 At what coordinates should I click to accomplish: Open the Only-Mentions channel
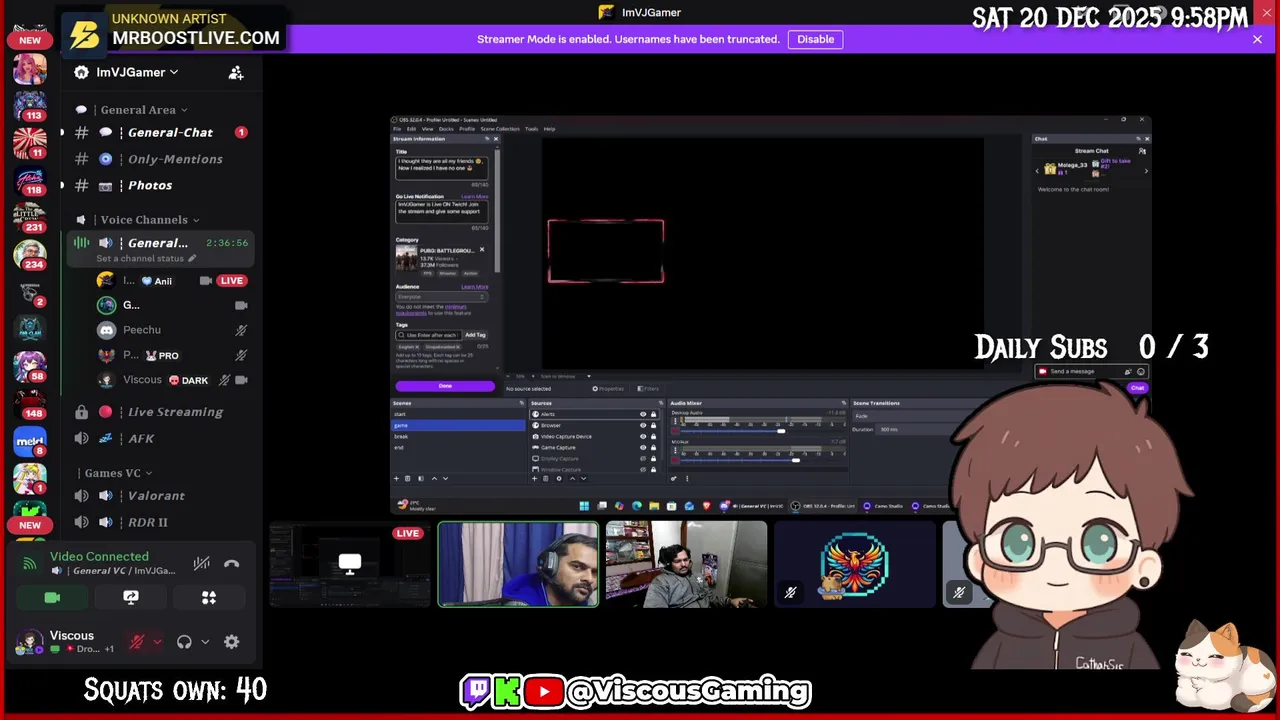[160, 159]
